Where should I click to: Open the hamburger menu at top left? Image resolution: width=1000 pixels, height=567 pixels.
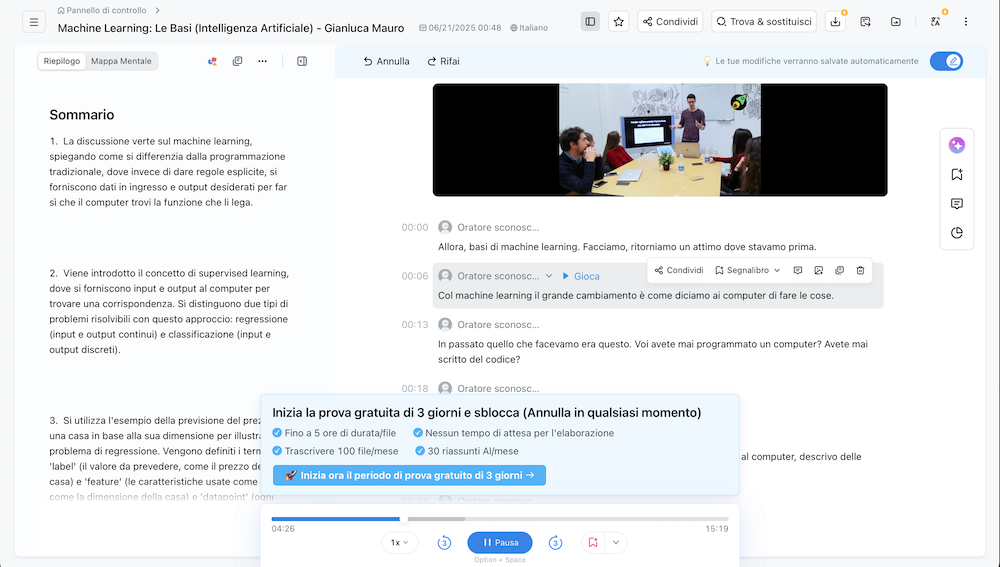pos(34,22)
